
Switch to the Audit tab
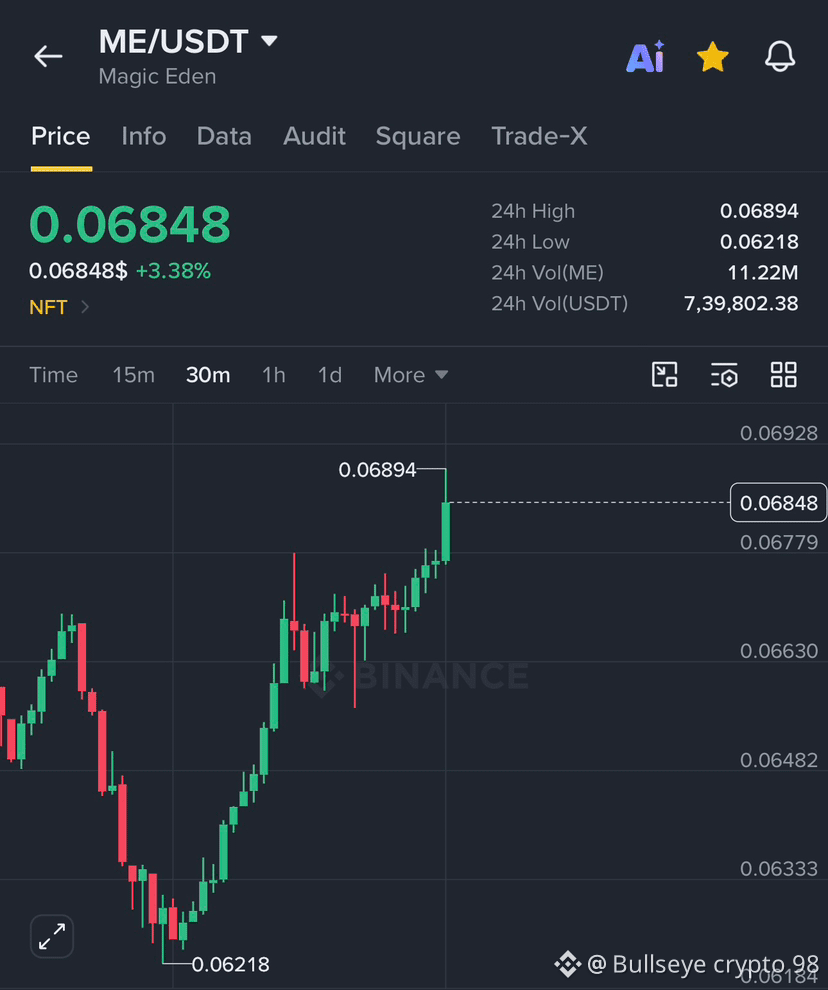click(x=314, y=136)
